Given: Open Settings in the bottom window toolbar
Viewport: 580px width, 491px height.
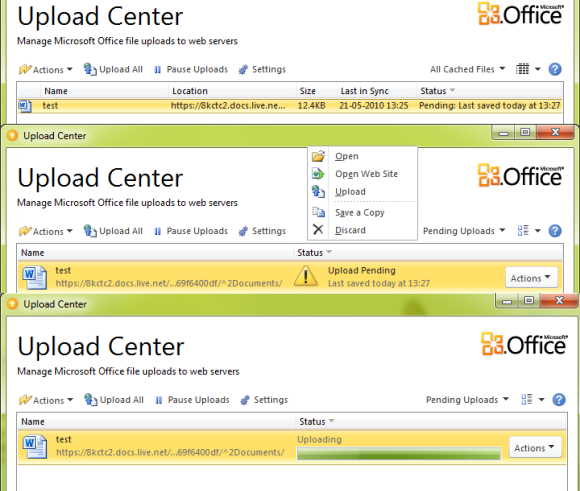Looking at the screenshot, I should click(264, 400).
